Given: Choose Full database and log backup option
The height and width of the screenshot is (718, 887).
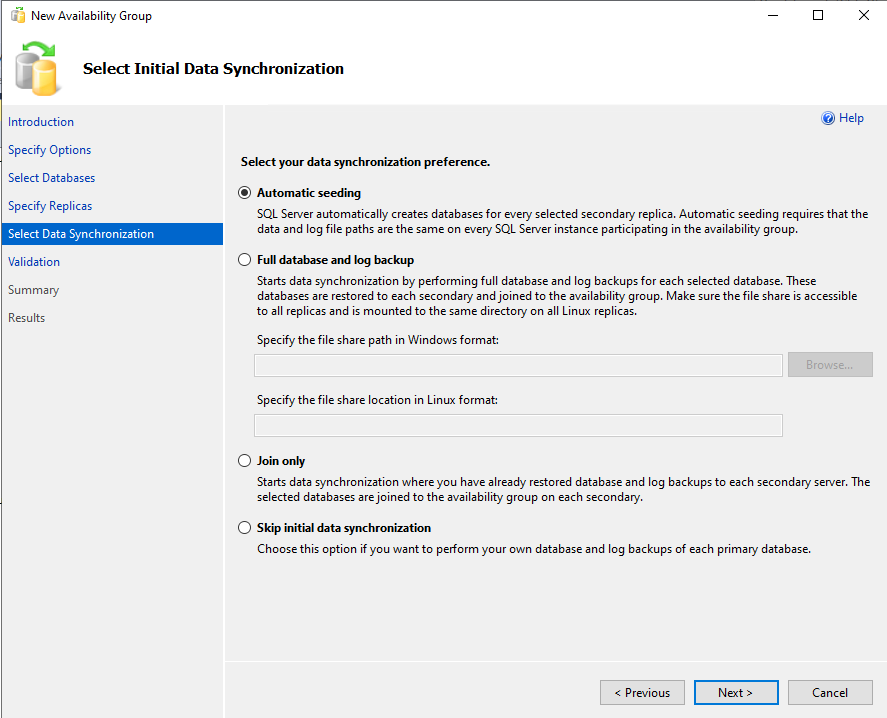Looking at the screenshot, I should coord(245,260).
